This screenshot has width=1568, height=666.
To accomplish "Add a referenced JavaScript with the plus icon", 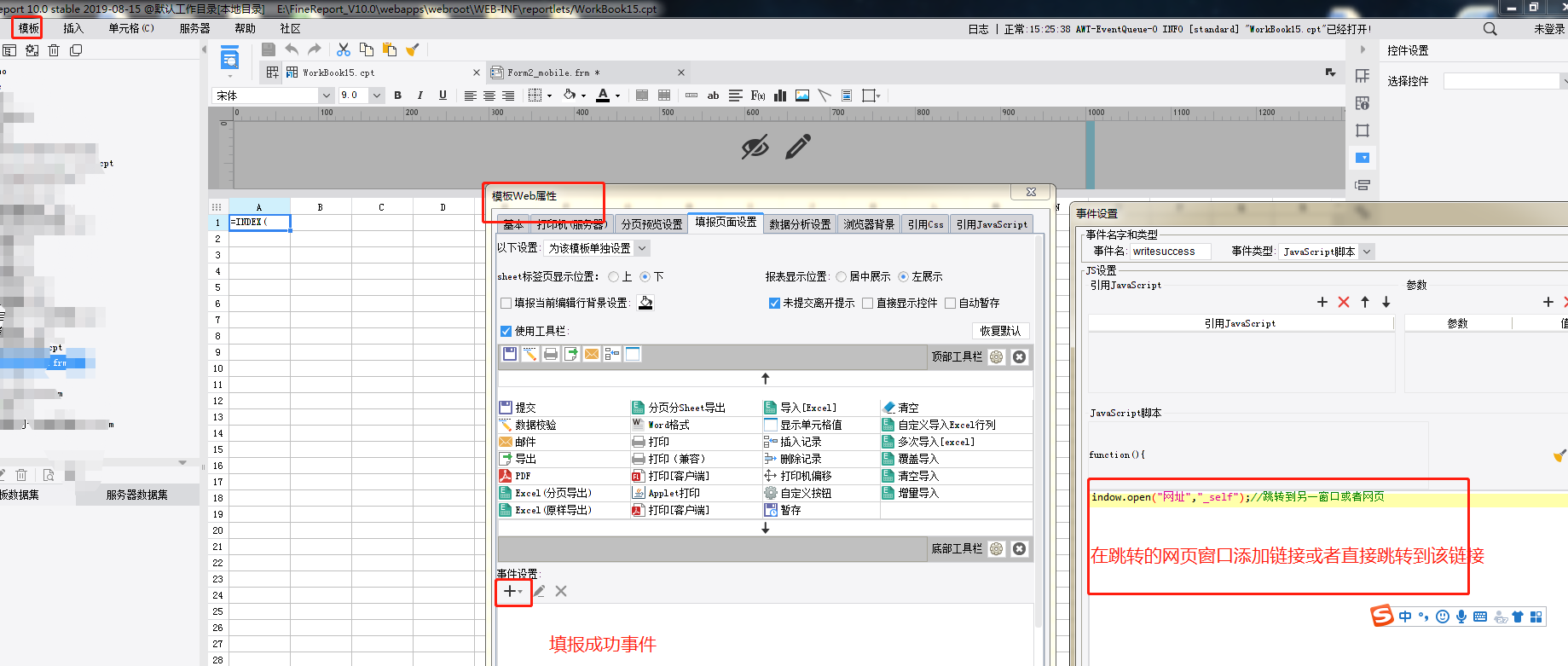I will coord(1322,302).
